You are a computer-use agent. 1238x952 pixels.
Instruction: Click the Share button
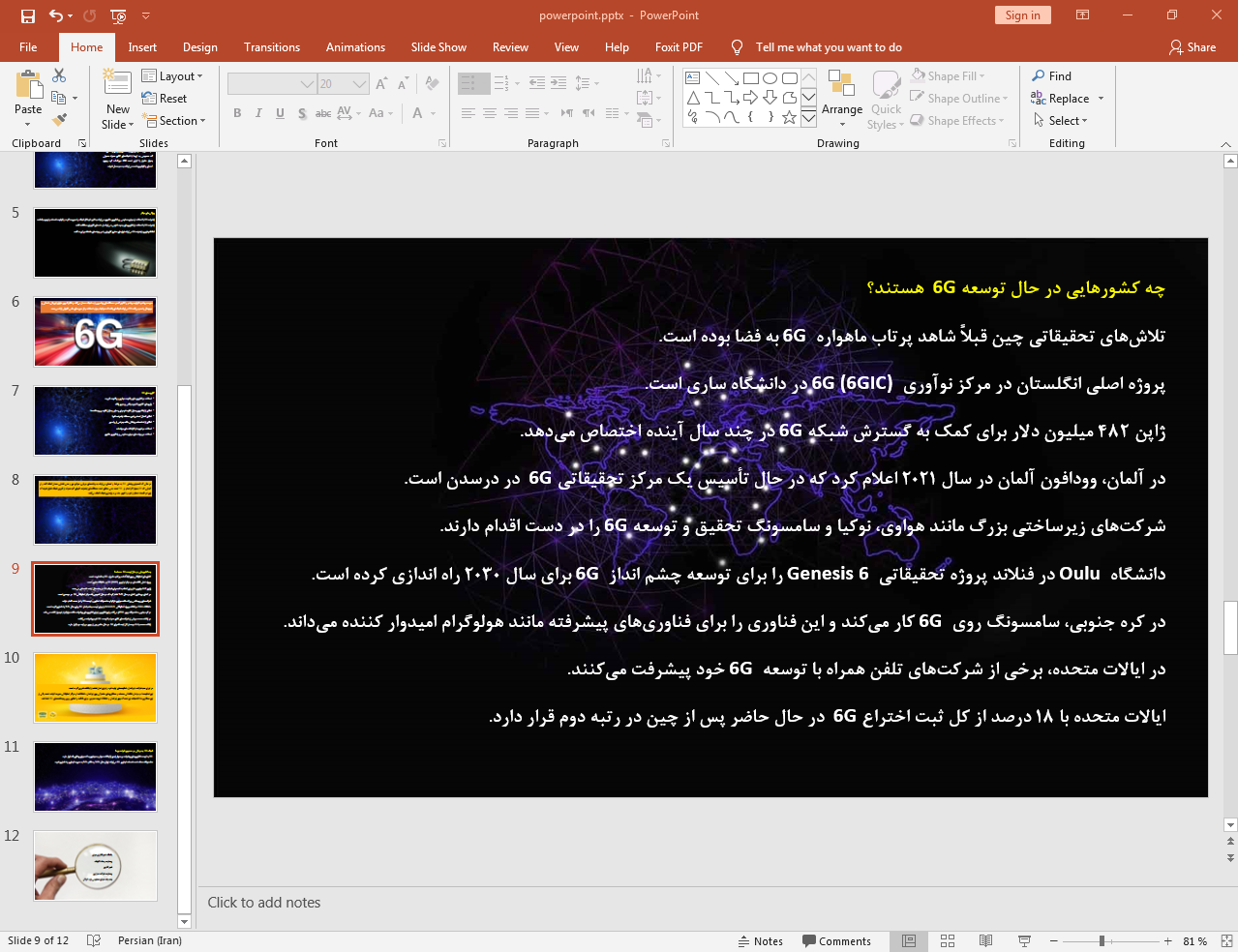[1193, 47]
